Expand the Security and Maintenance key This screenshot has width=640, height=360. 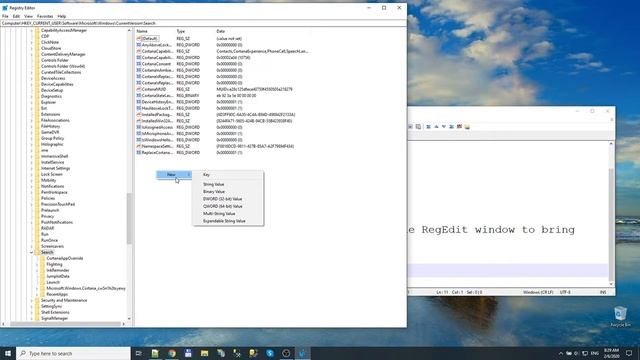(31, 300)
